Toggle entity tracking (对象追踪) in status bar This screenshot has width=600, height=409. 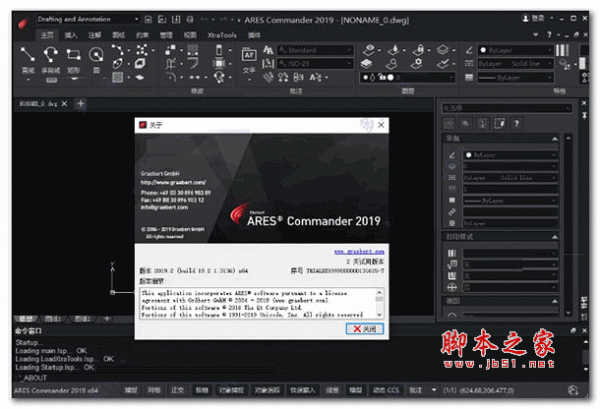click(267, 390)
